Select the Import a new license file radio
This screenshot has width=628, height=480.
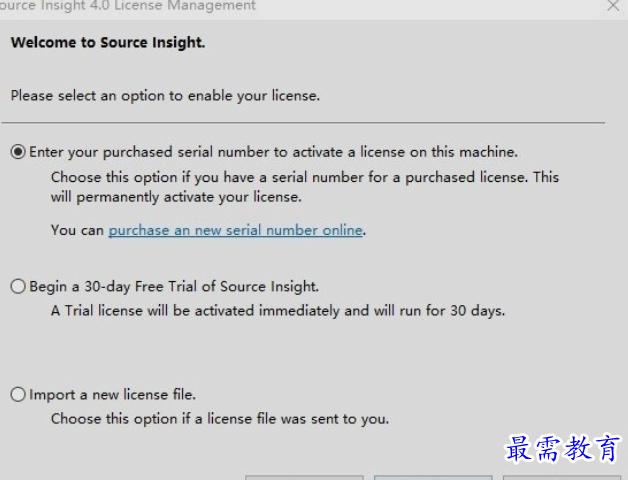pos(18,395)
